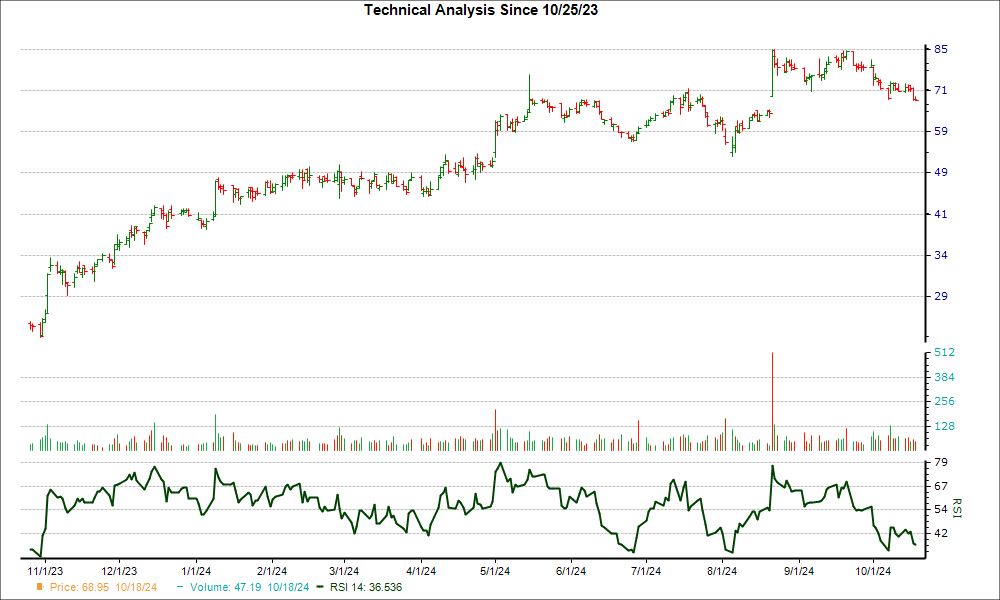The height and width of the screenshot is (600, 1000).
Task: Click the tallest red volume spike bar
Action: [x=772, y=402]
